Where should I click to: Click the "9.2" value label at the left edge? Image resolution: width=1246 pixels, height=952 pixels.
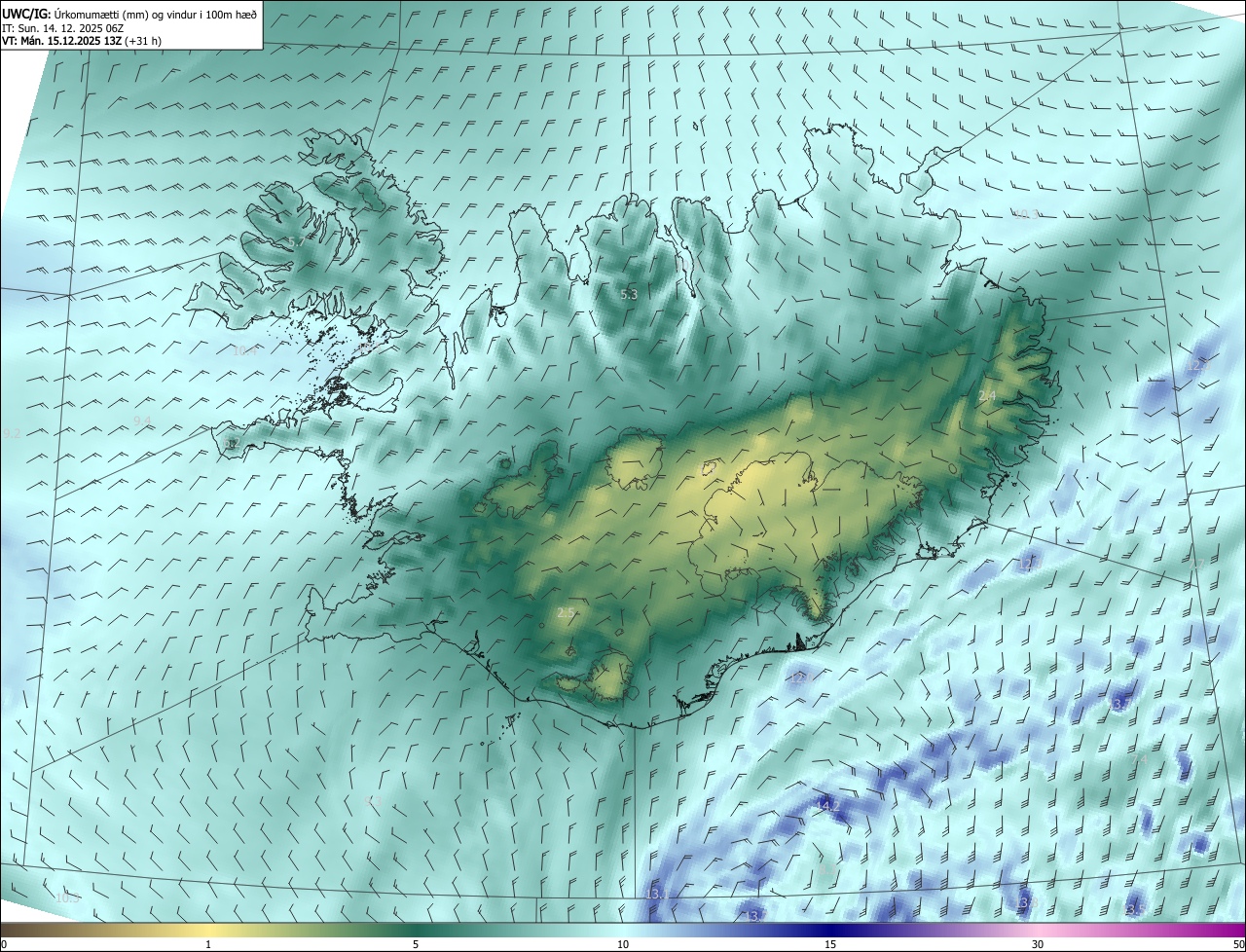point(12,433)
